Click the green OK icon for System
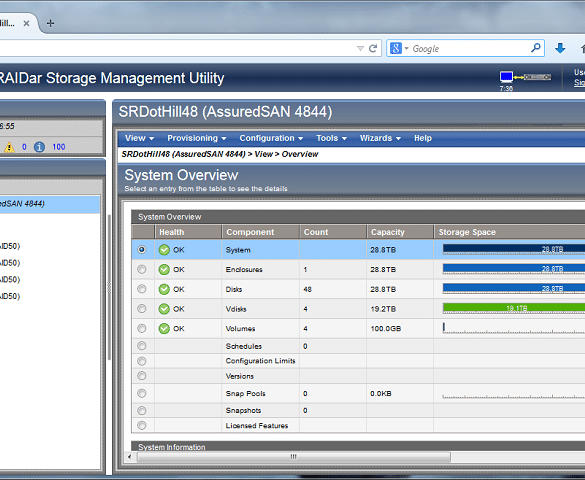Viewport: 585px width, 480px height. [164, 250]
